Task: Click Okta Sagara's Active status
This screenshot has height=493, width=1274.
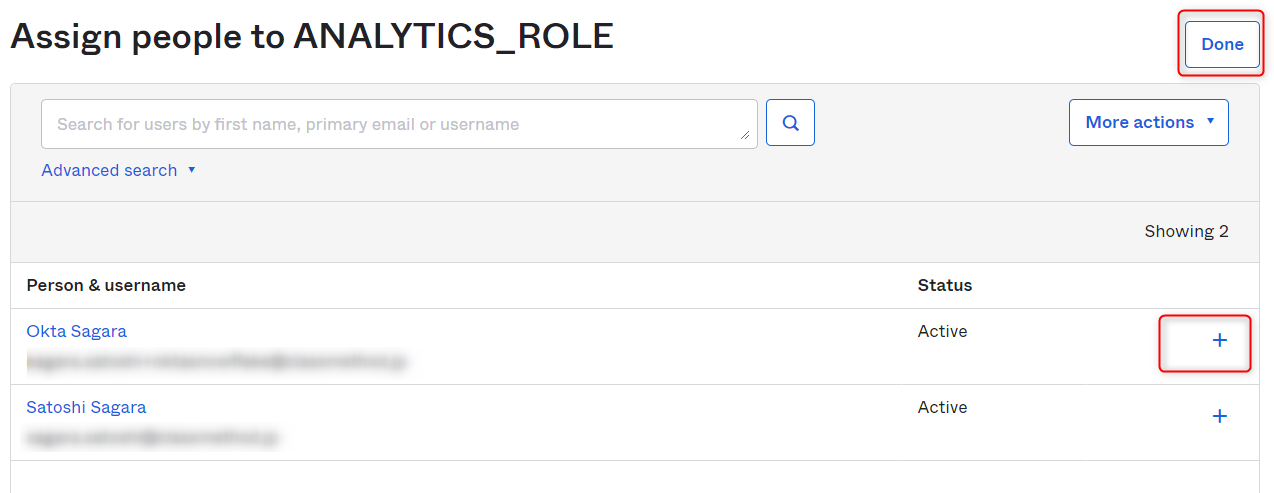Action: coord(942,331)
